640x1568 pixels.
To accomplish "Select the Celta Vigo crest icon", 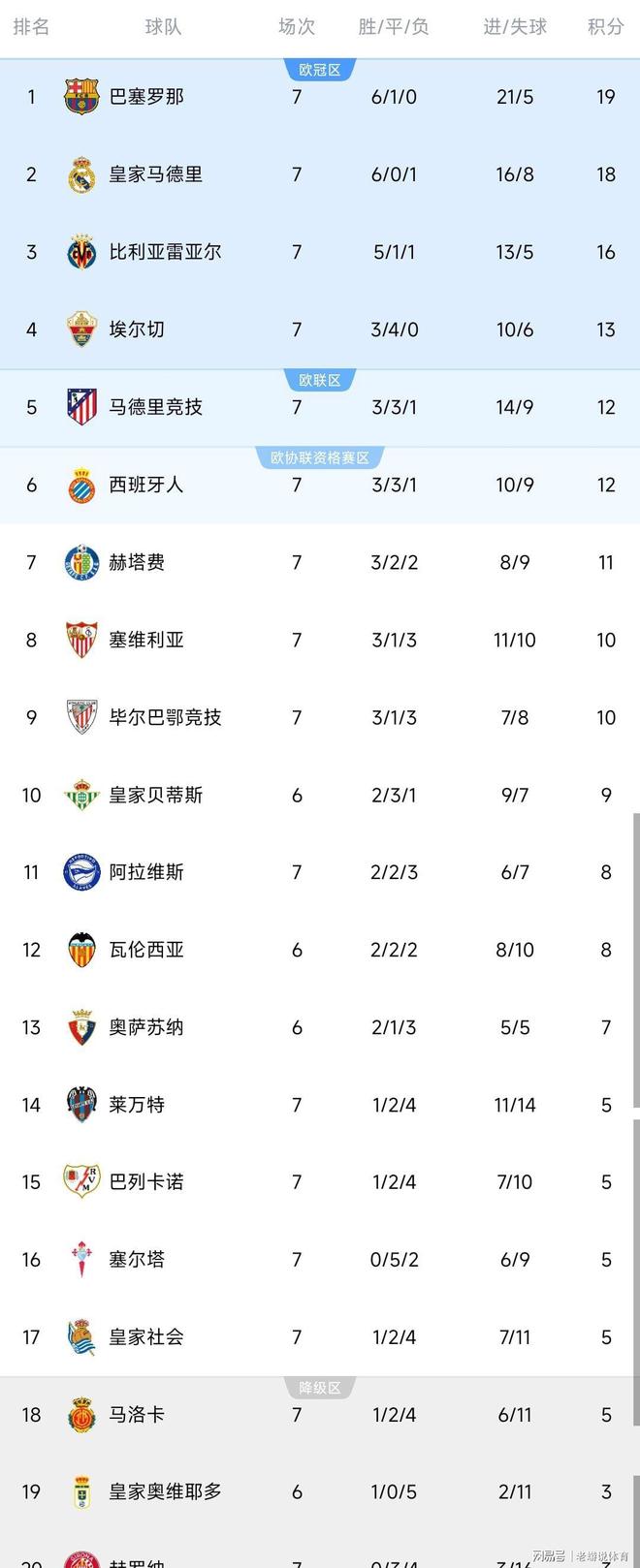I will [81, 1260].
